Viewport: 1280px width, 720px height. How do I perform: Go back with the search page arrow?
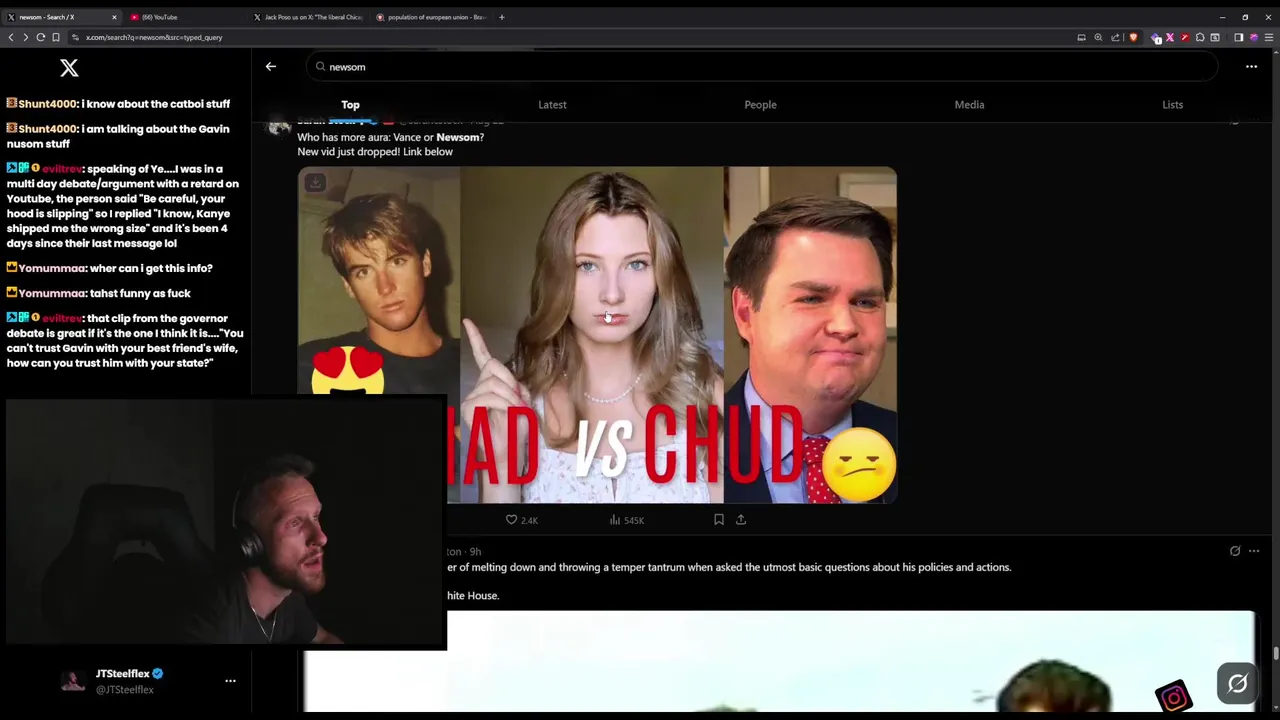(x=270, y=66)
